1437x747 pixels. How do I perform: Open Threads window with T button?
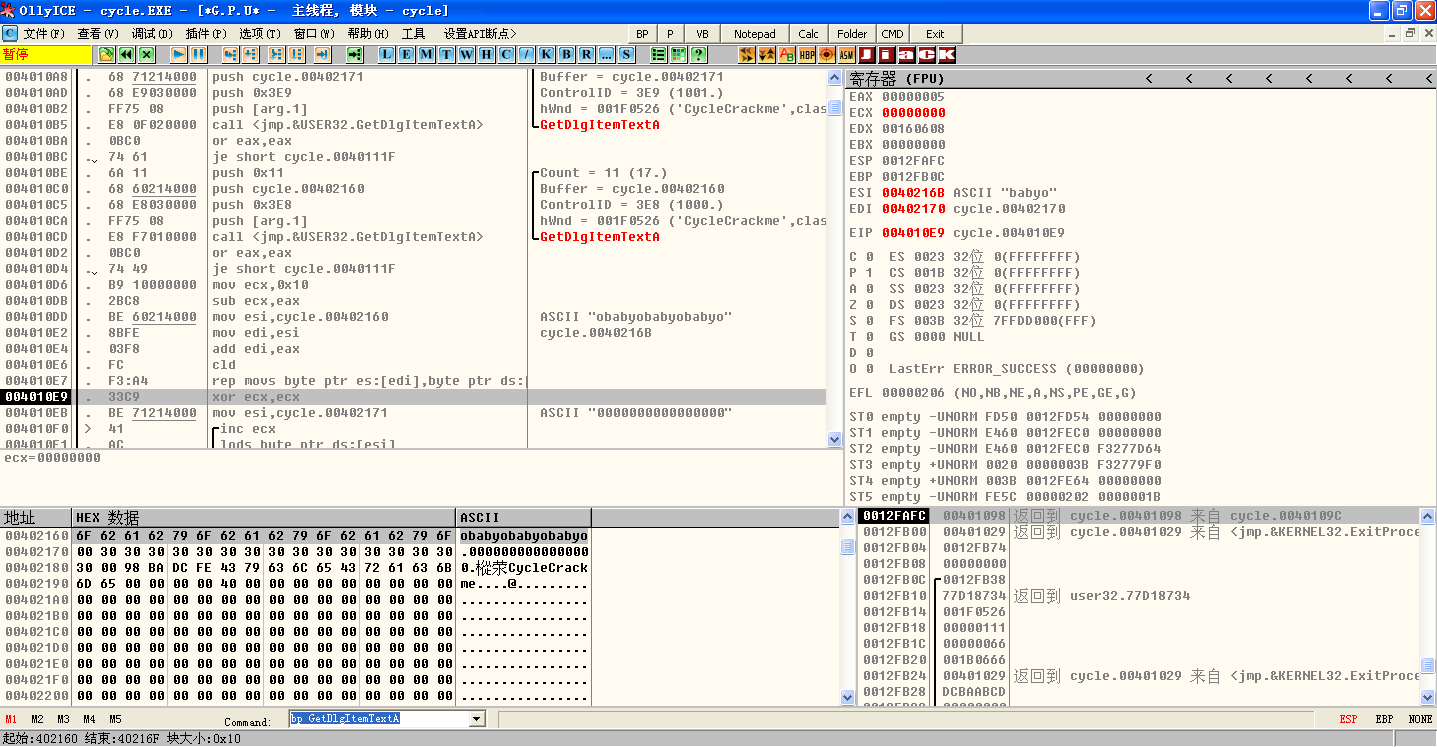pos(447,54)
